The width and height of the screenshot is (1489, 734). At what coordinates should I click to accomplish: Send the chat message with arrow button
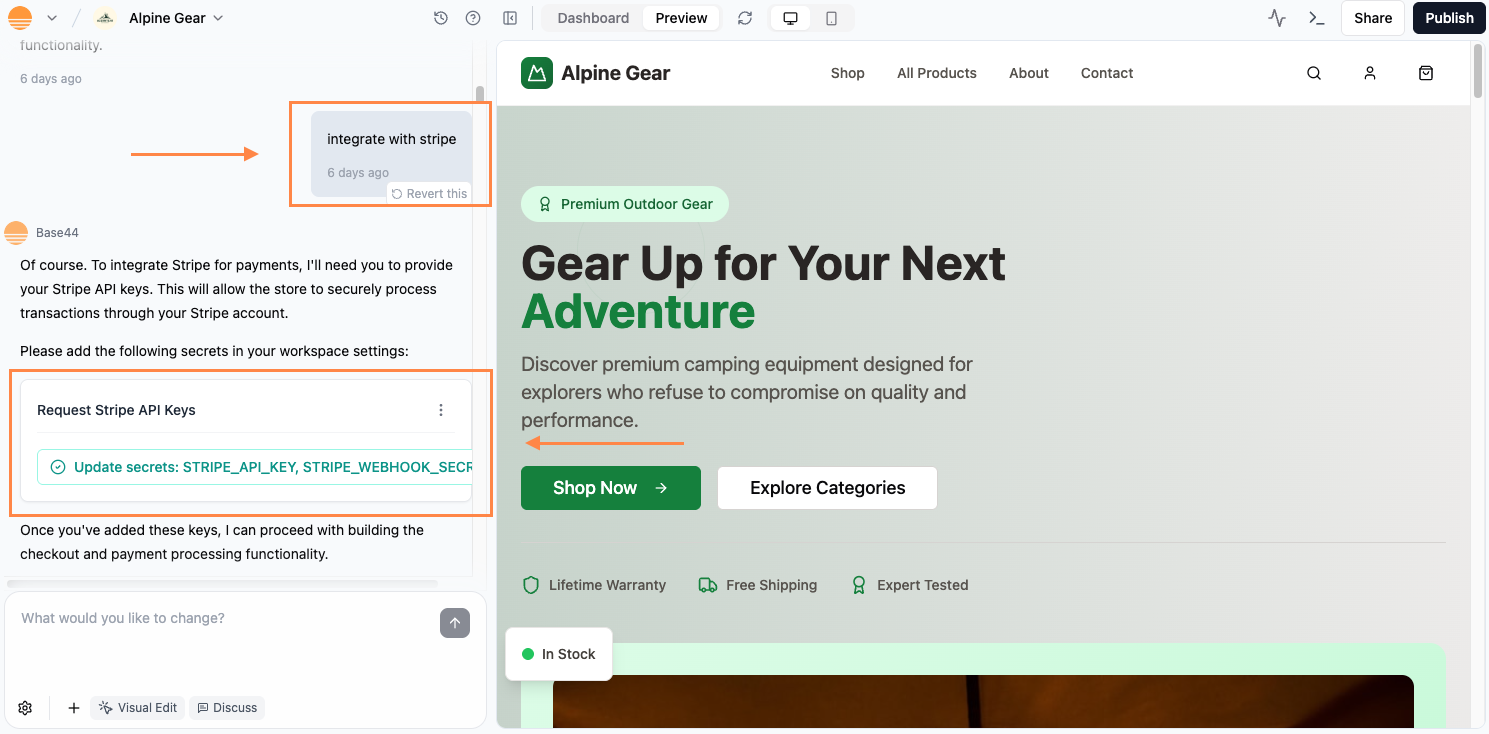tap(454, 623)
